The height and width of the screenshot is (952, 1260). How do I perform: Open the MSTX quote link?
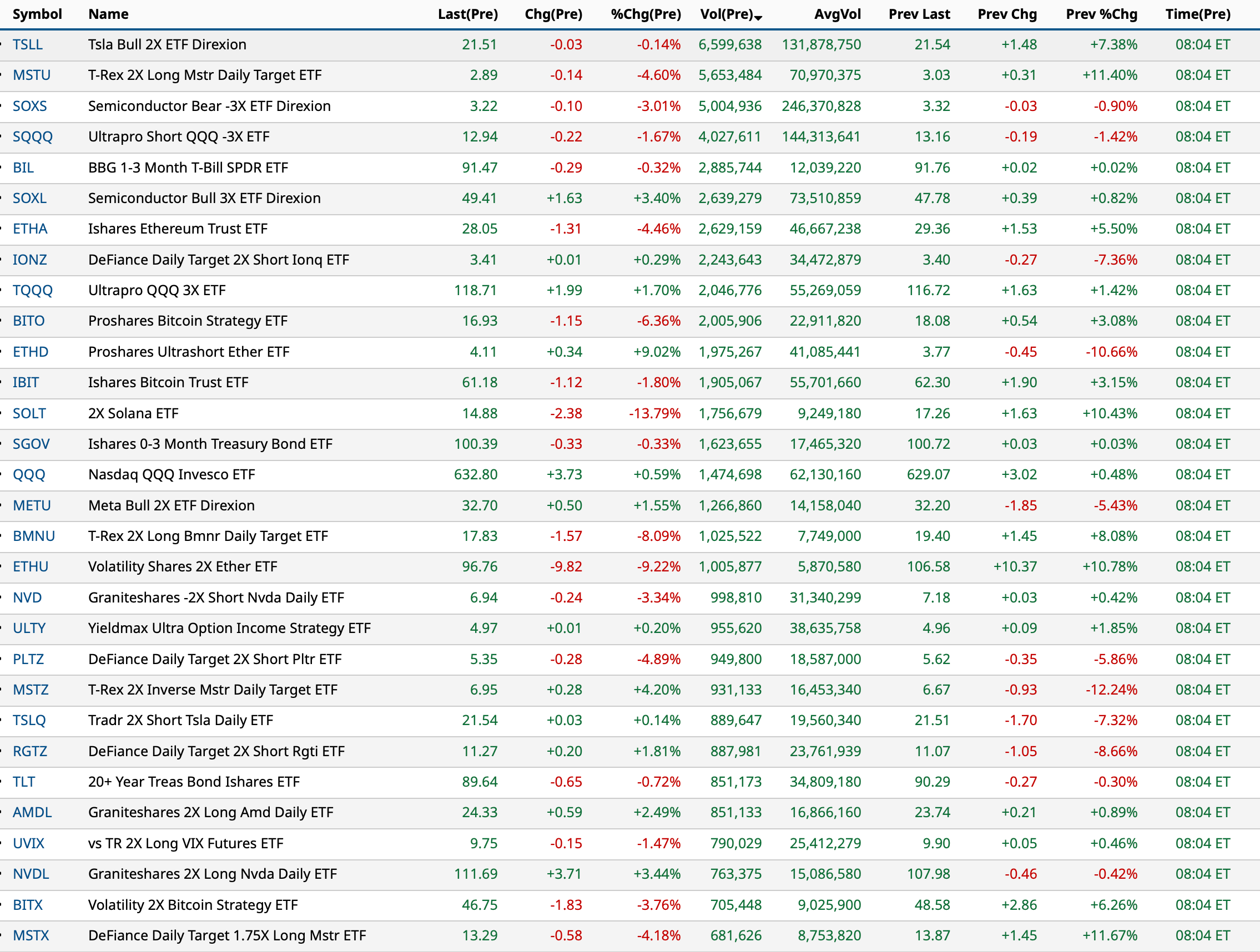coord(31,936)
